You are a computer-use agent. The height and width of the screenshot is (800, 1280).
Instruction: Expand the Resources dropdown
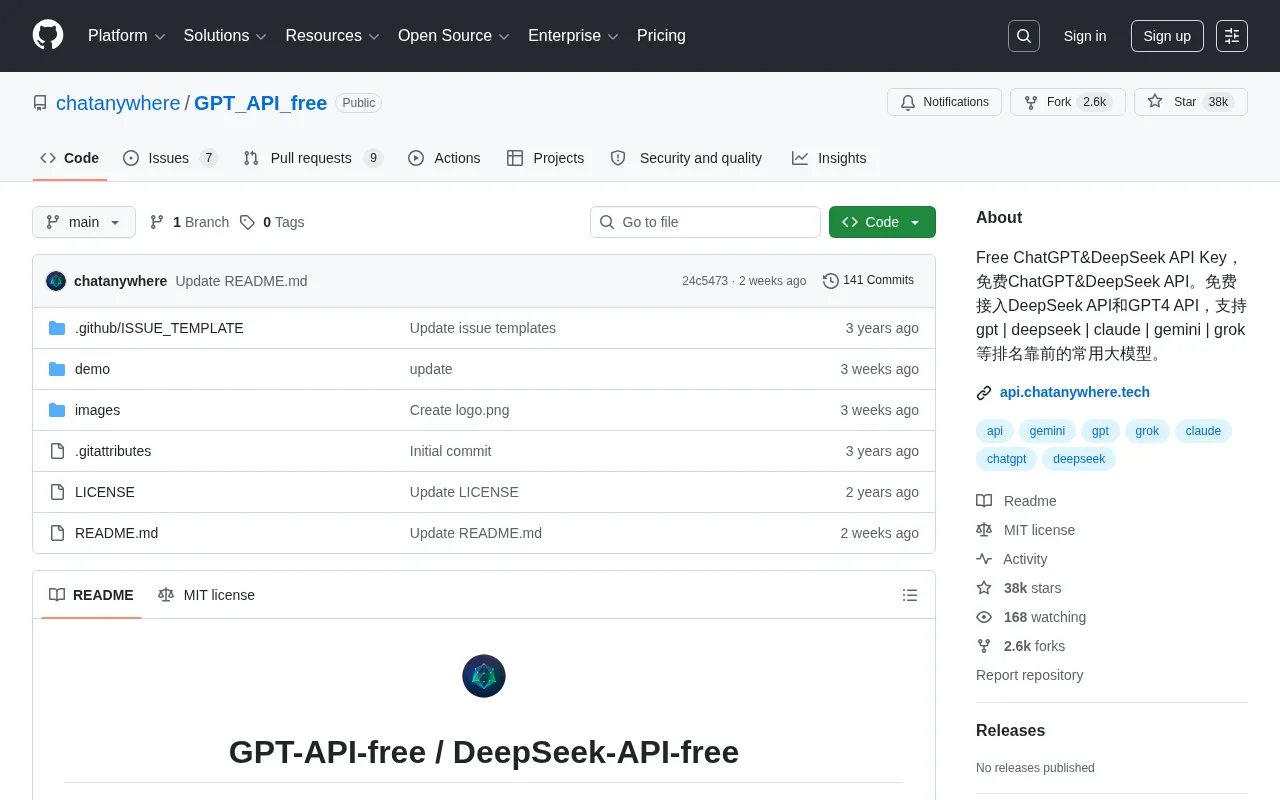(x=333, y=36)
